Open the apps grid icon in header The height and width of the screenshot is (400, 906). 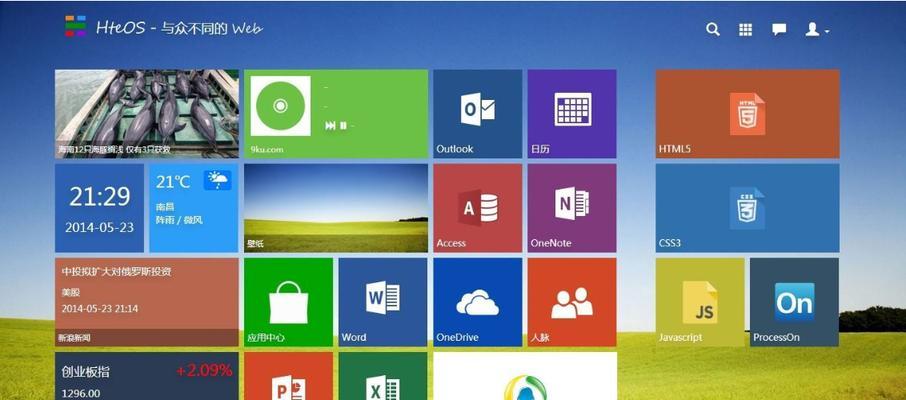point(745,29)
